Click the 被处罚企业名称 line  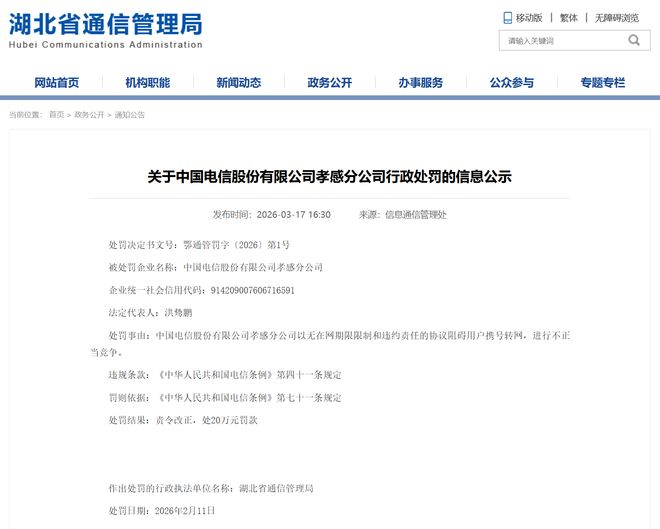click(x=216, y=267)
